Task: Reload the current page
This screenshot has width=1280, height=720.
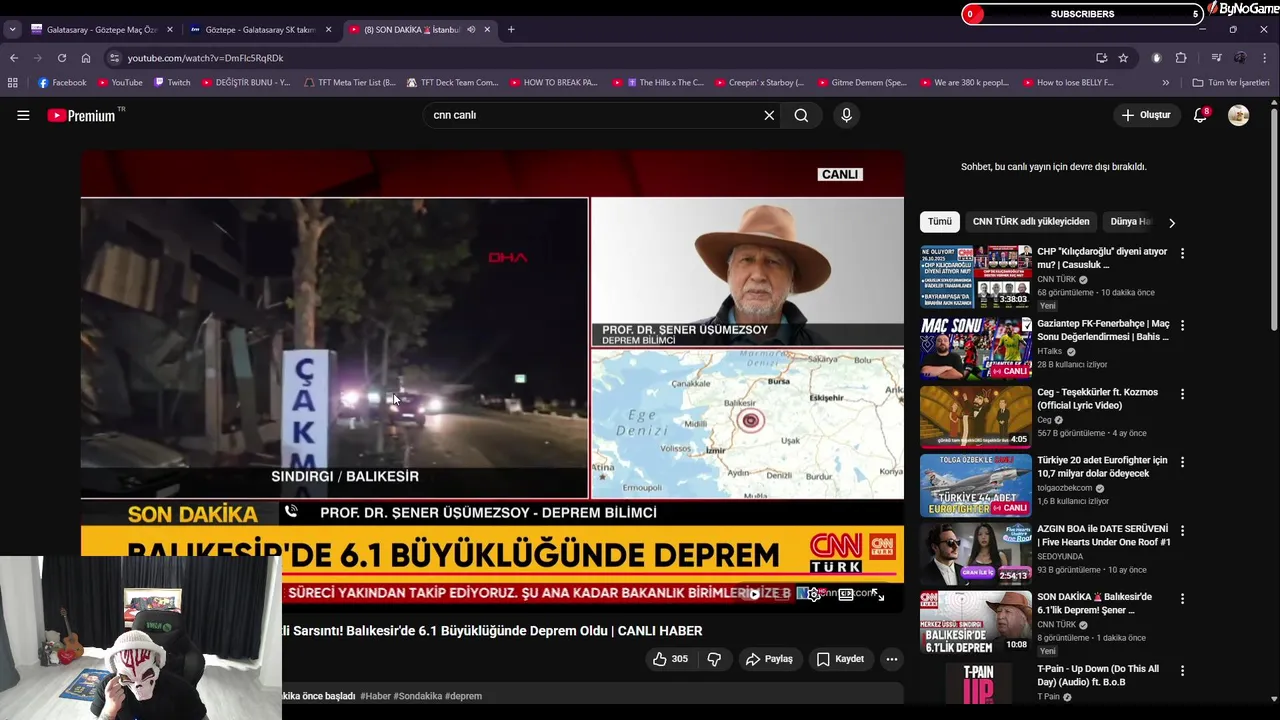Action: [x=62, y=58]
